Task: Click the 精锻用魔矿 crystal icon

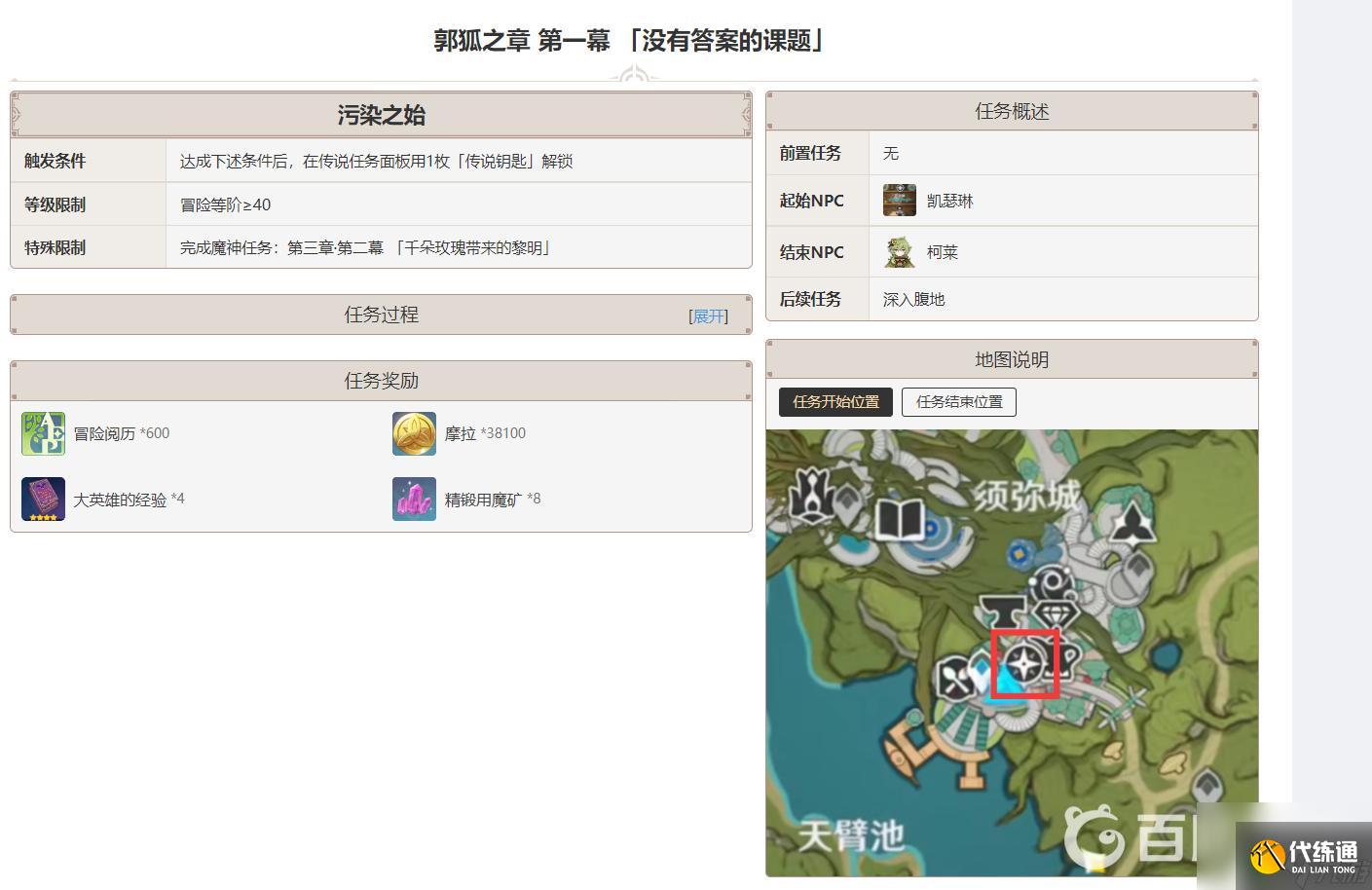Action: 414,500
